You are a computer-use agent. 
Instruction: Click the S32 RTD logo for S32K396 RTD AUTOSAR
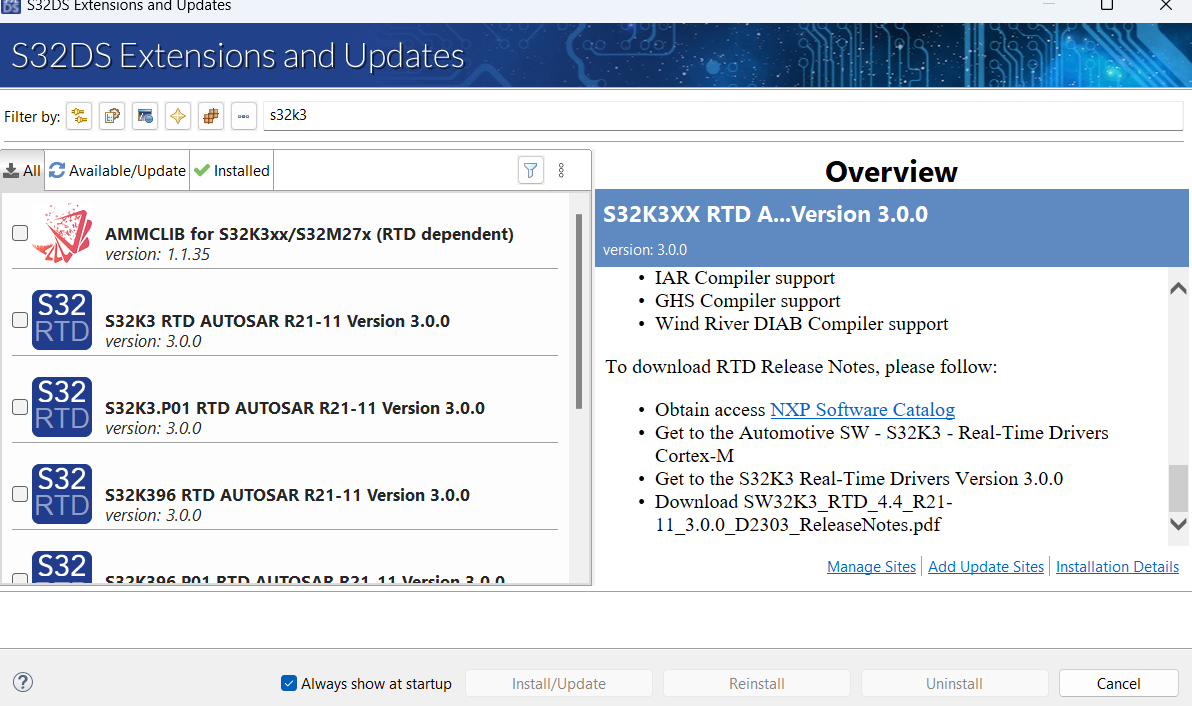[x=62, y=494]
